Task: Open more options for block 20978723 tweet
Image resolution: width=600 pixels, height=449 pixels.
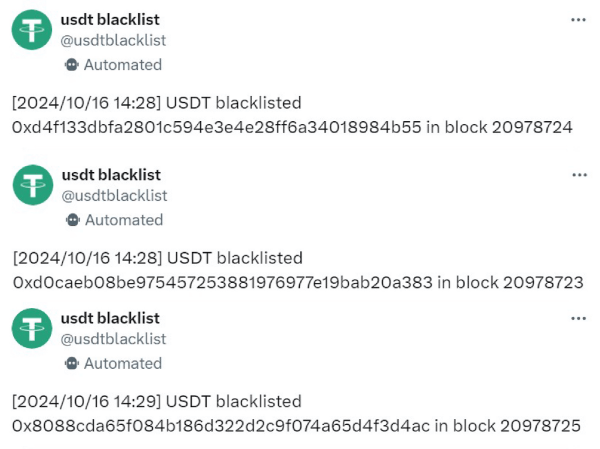Action: [x=579, y=175]
